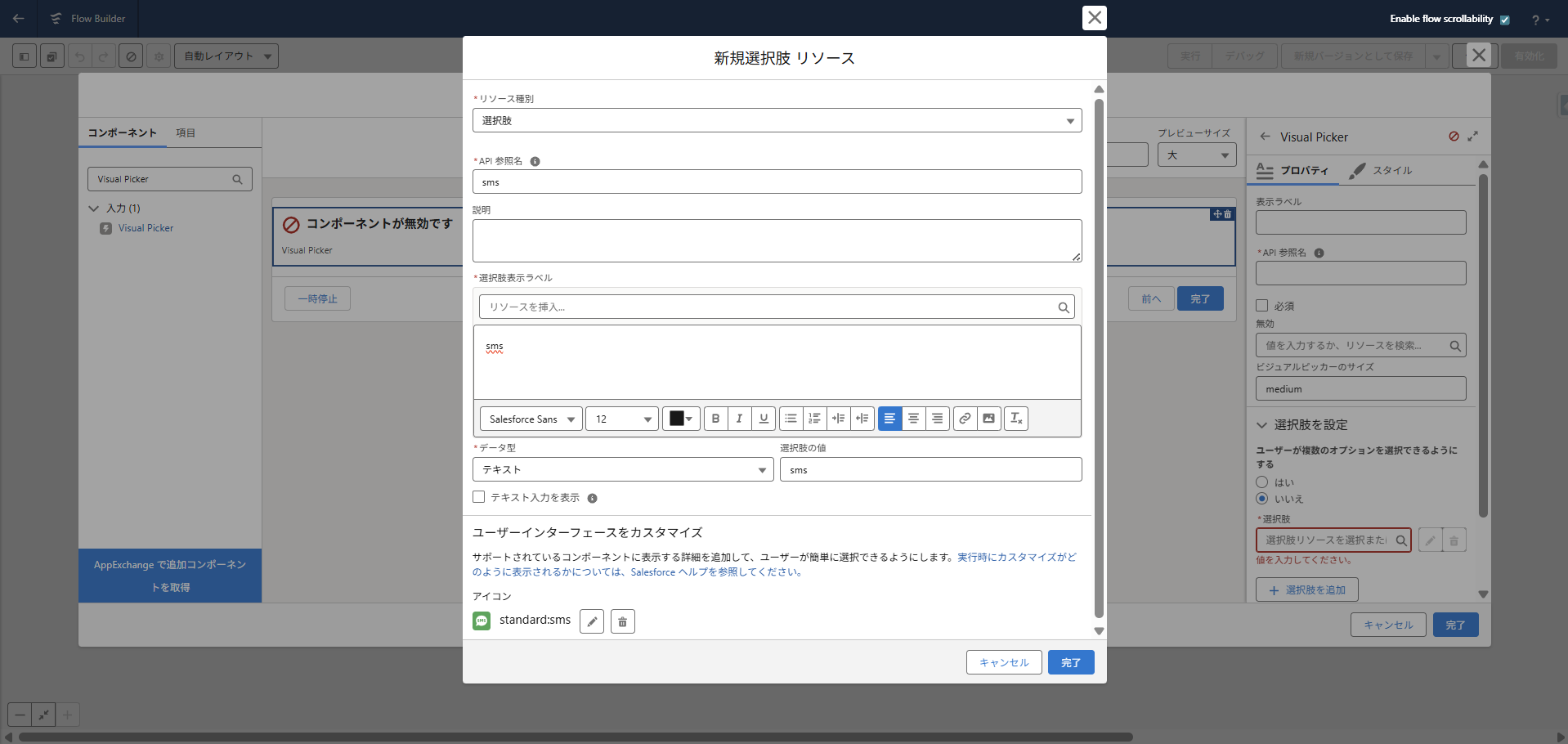Open the Salesforce Sans font dropdown
The height and width of the screenshot is (744, 1568).
pos(531,419)
